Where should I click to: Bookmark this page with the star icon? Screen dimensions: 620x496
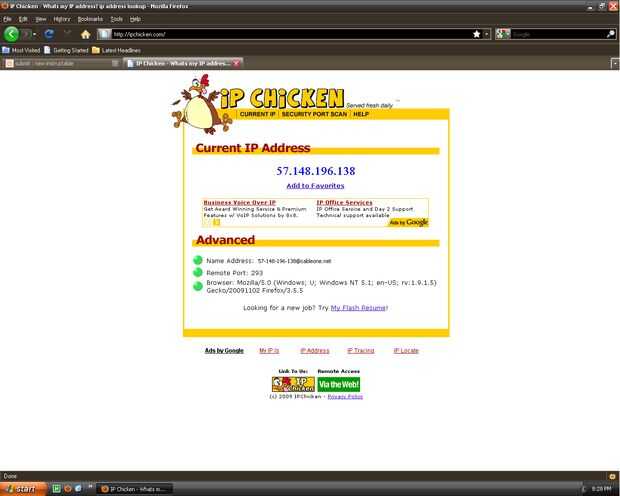[476, 34]
